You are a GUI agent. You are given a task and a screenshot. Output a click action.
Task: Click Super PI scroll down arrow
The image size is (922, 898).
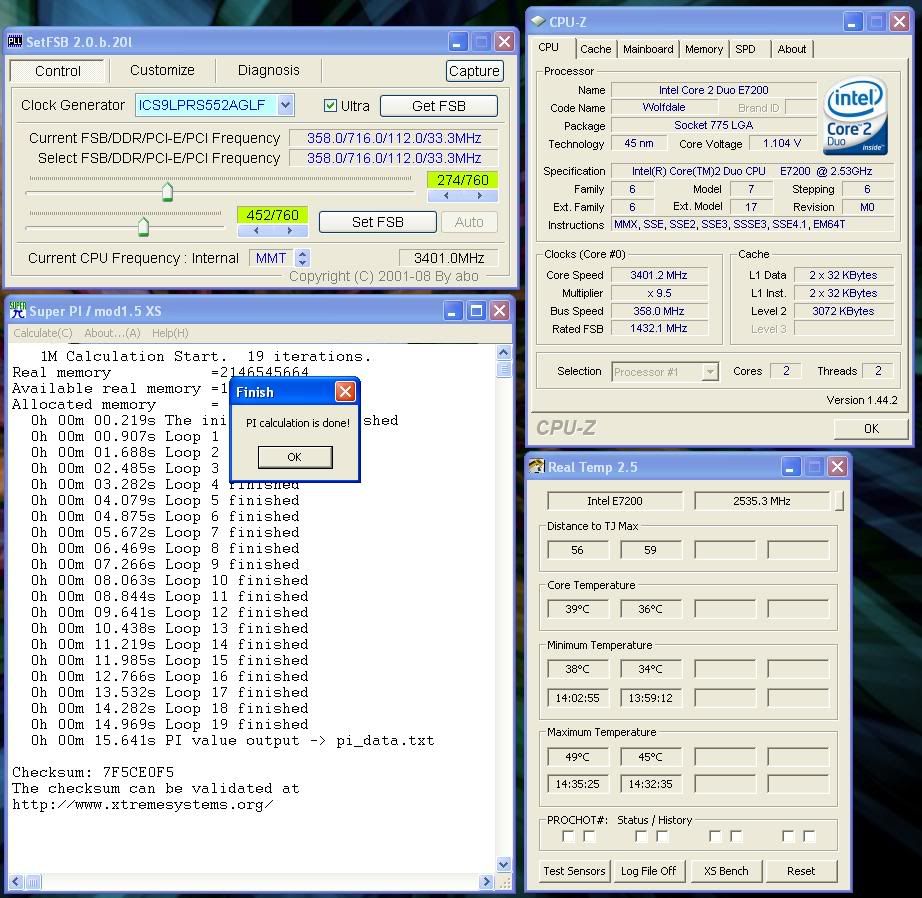(x=503, y=864)
